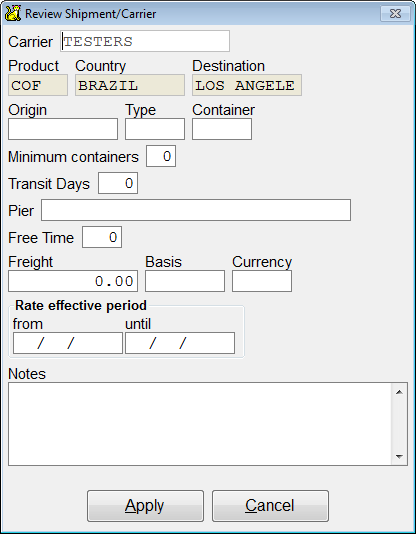Click the Minimum containers value box
416x534 pixels.
tap(161, 156)
